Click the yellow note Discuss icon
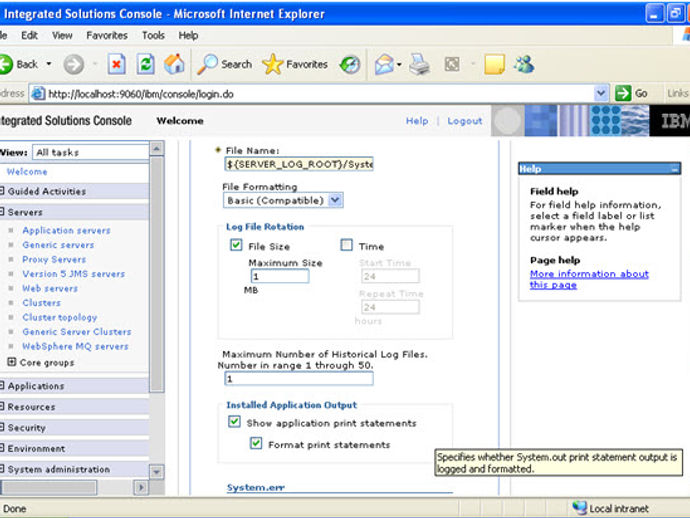 coord(494,65)
